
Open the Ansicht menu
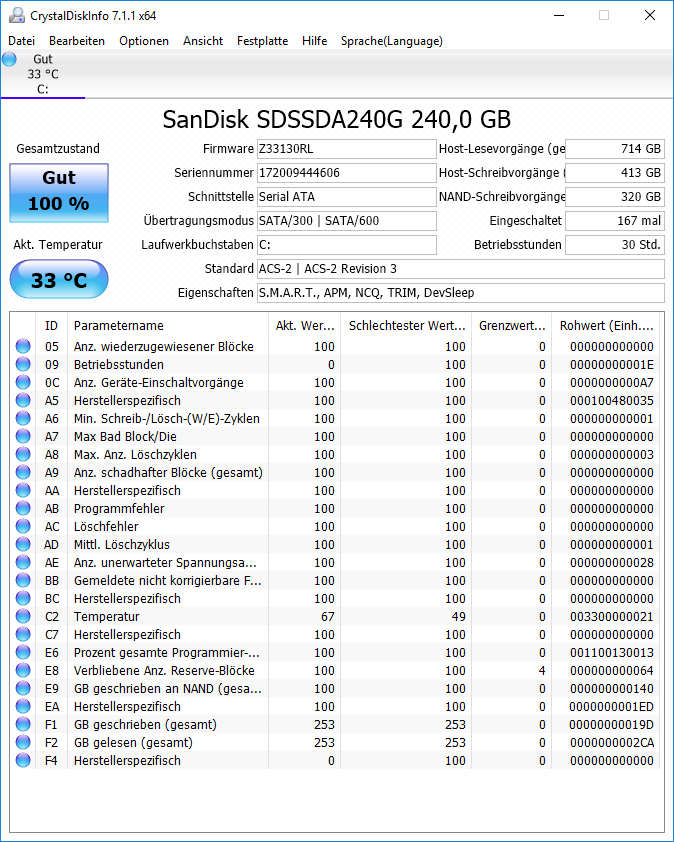[x=203, y=41]
